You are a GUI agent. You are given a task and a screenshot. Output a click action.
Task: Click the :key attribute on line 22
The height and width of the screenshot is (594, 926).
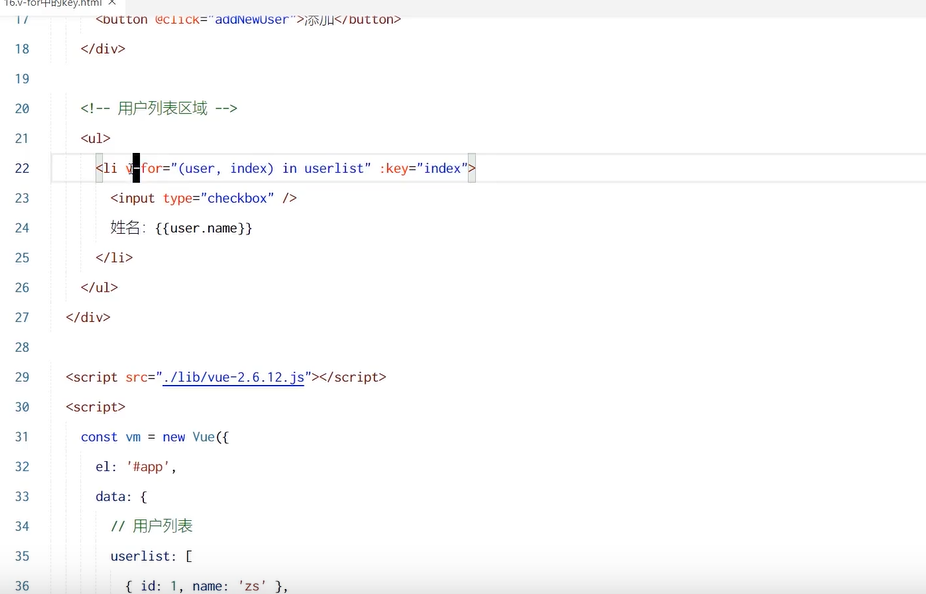pyautogui.click(x=394, y=168)
